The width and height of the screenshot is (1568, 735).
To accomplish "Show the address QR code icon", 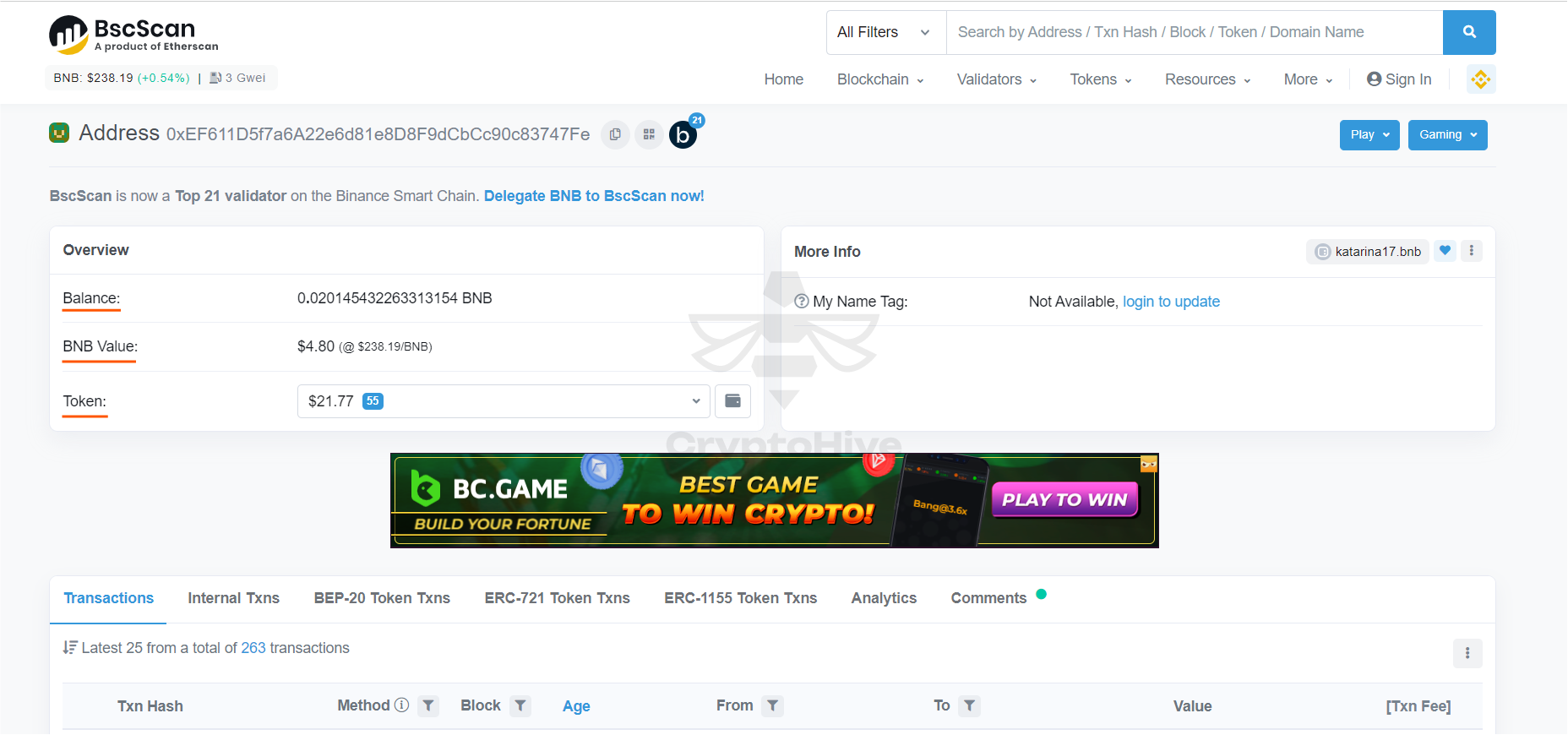I will pos(649,134).
